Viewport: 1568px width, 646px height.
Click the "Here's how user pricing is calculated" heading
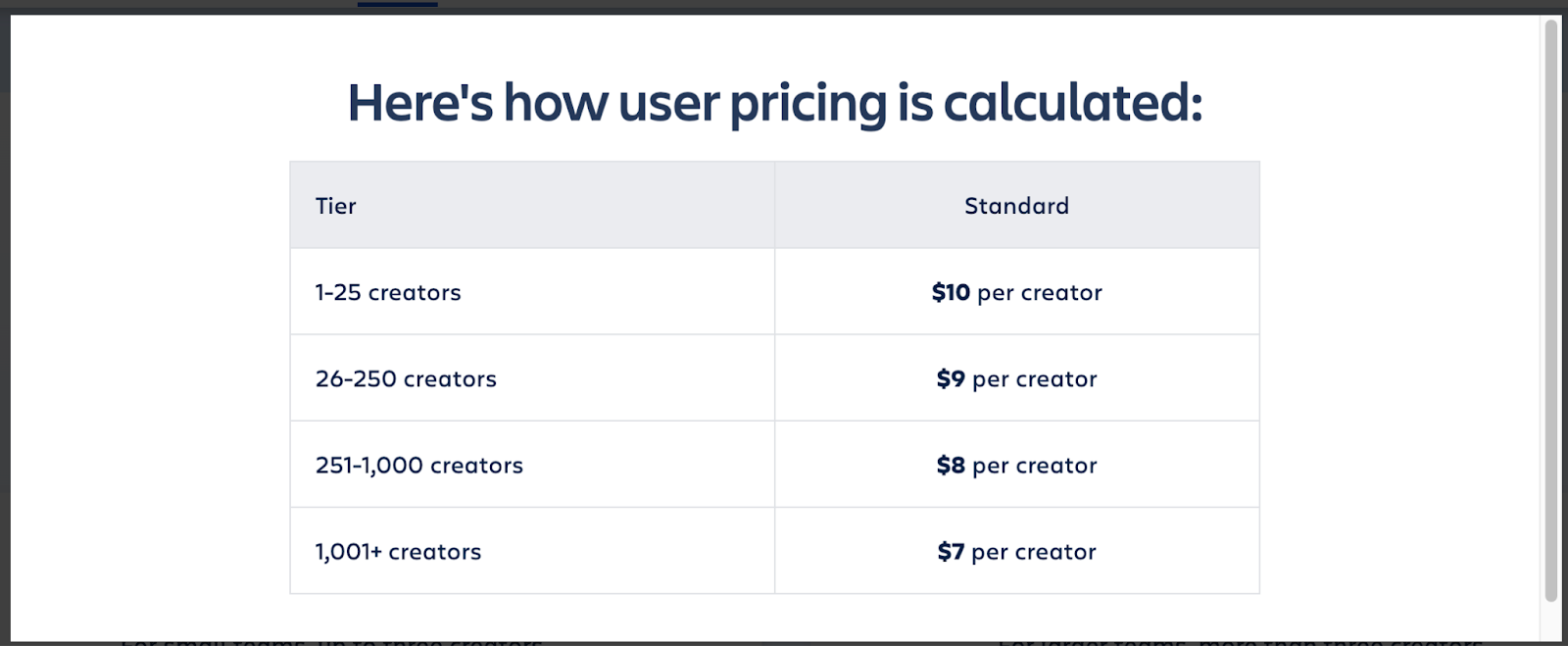coord(774,103)
